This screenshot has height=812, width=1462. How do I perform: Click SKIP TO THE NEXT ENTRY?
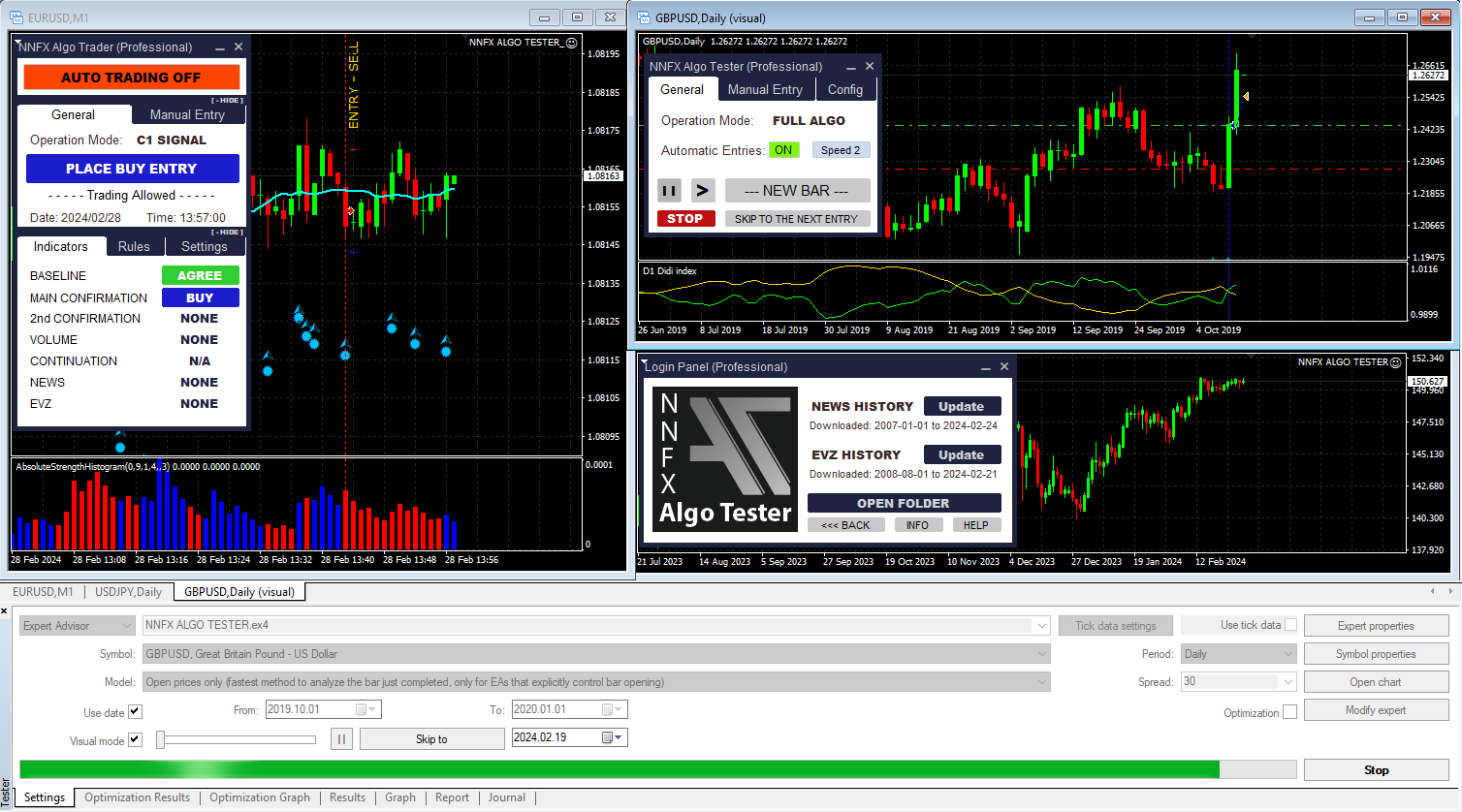point(797,219)
